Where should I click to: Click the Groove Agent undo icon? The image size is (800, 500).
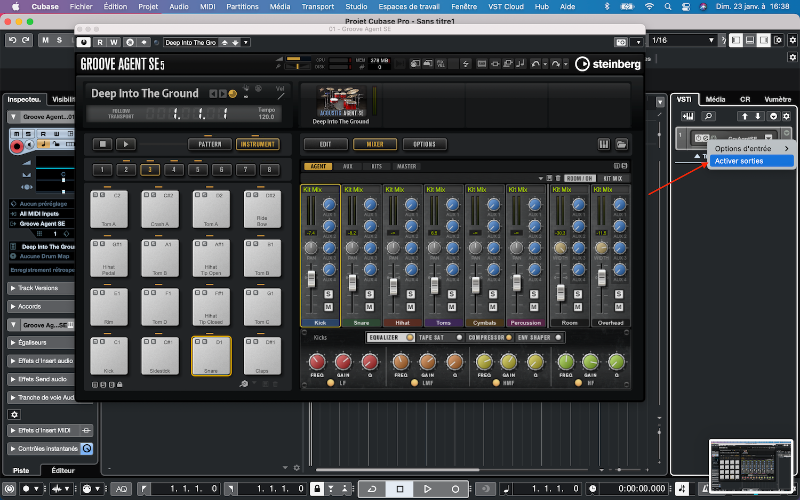pos(535,64)
